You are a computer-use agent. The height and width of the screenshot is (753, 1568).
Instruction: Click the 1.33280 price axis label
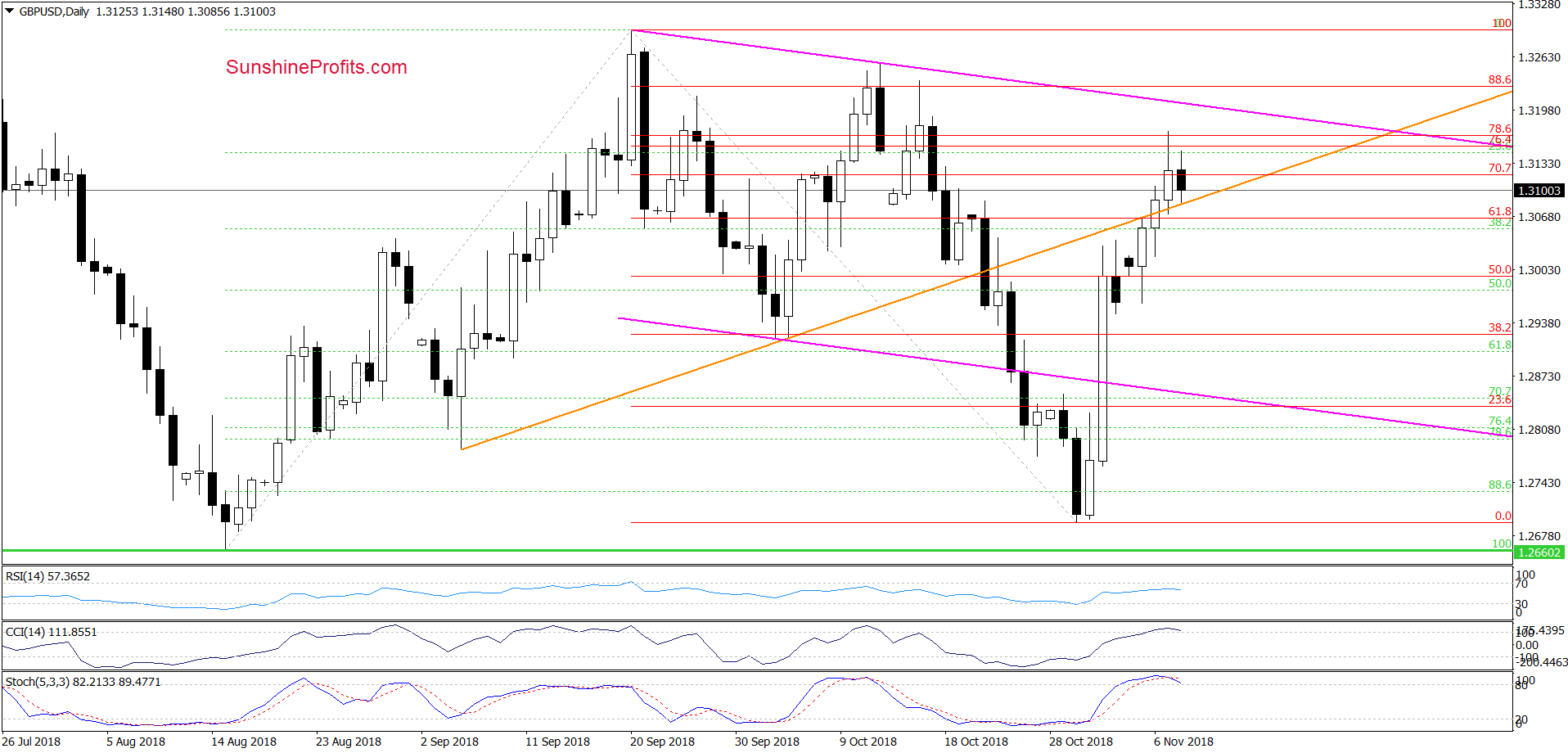pyautogui.click(x=1539, y=5)
